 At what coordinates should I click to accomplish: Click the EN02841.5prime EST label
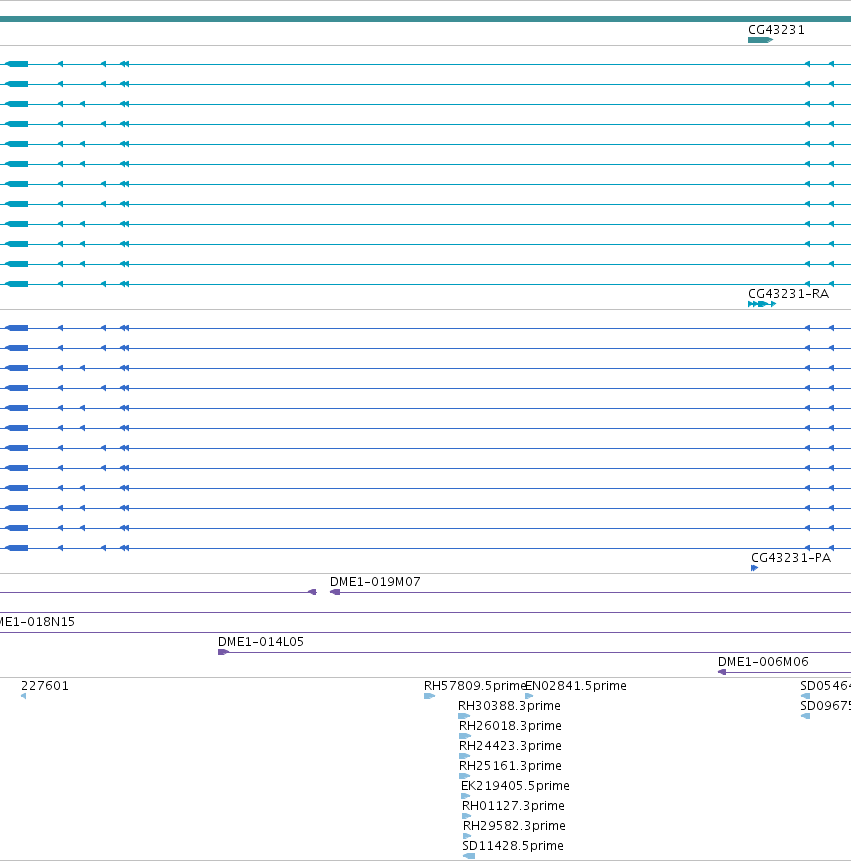click(576, 686)
